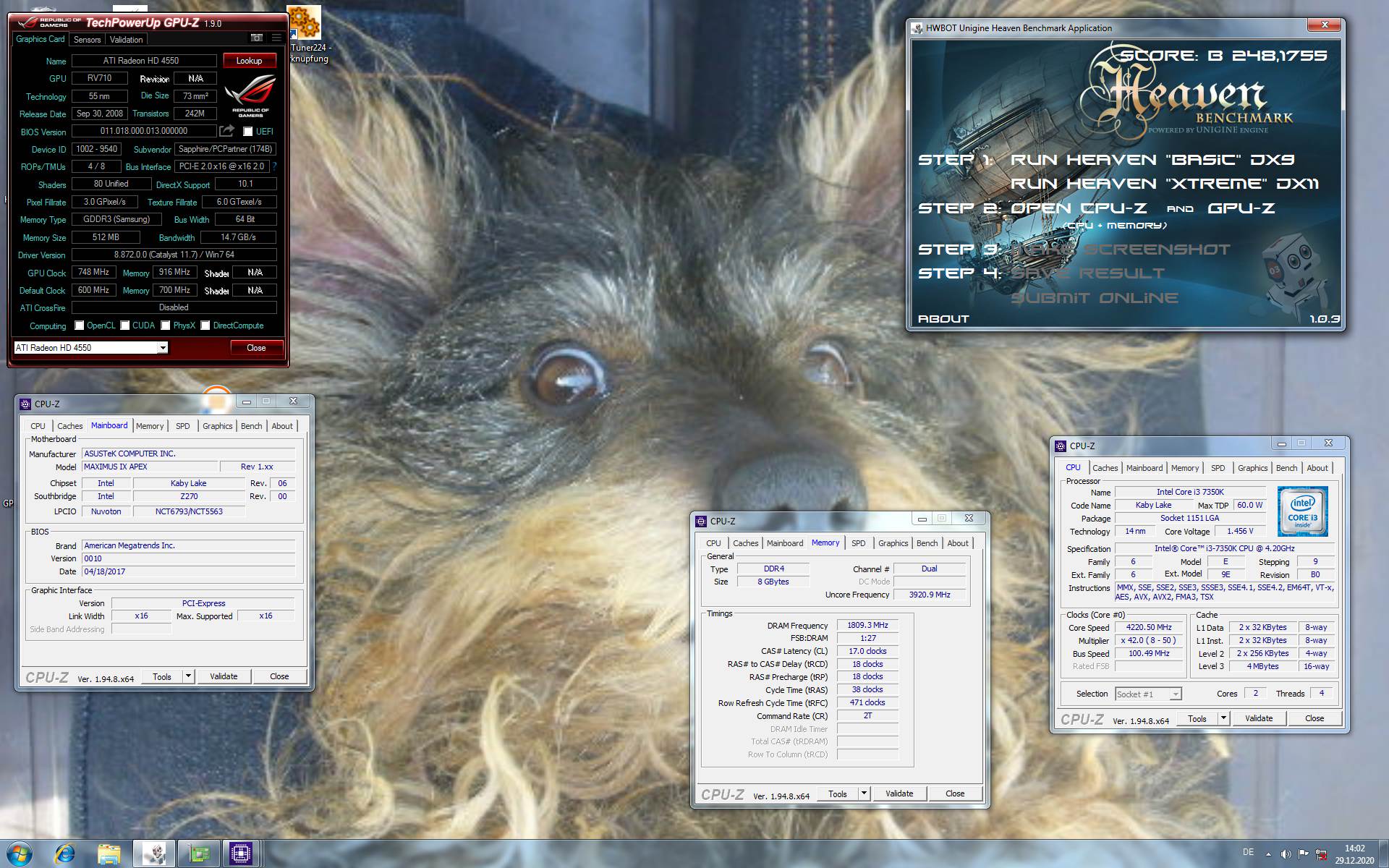Click the DE language indicator in tray

1248,852
